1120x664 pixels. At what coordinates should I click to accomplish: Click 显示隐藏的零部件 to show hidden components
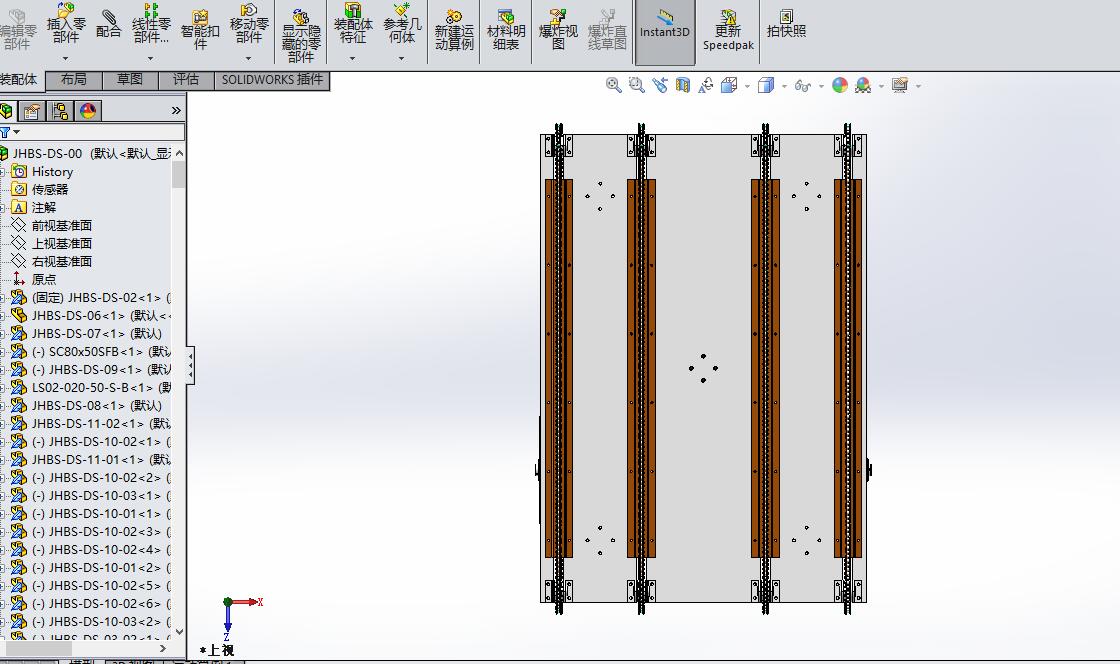point(301,36)
